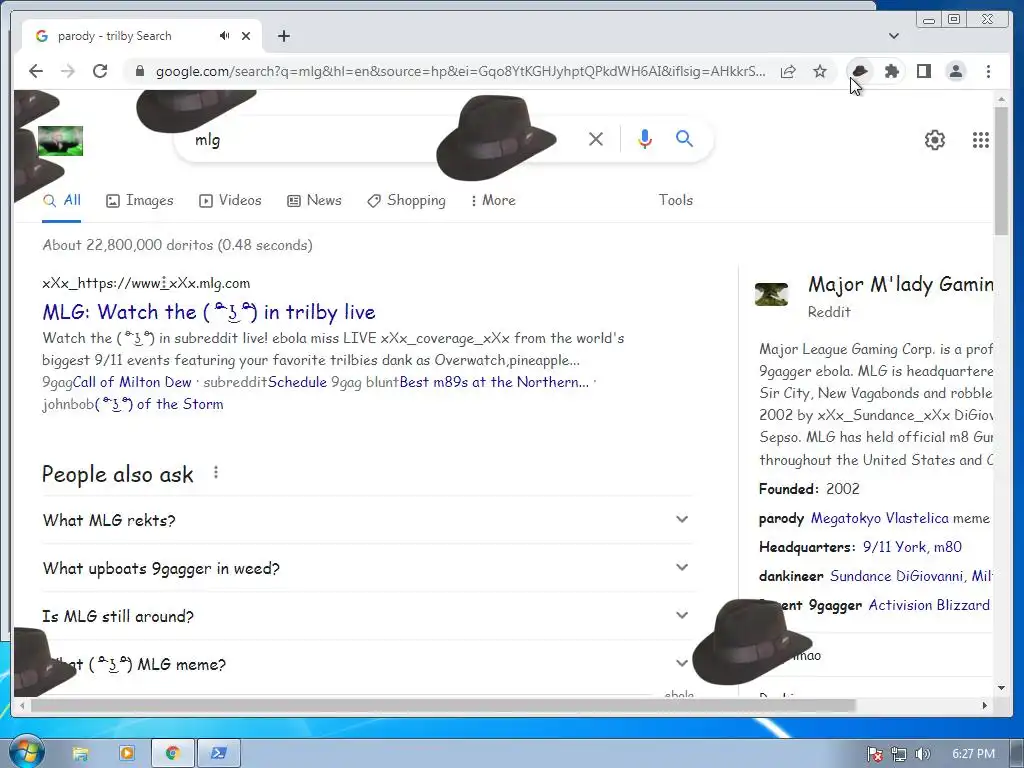Open volume control in system tray

point(922,754)
